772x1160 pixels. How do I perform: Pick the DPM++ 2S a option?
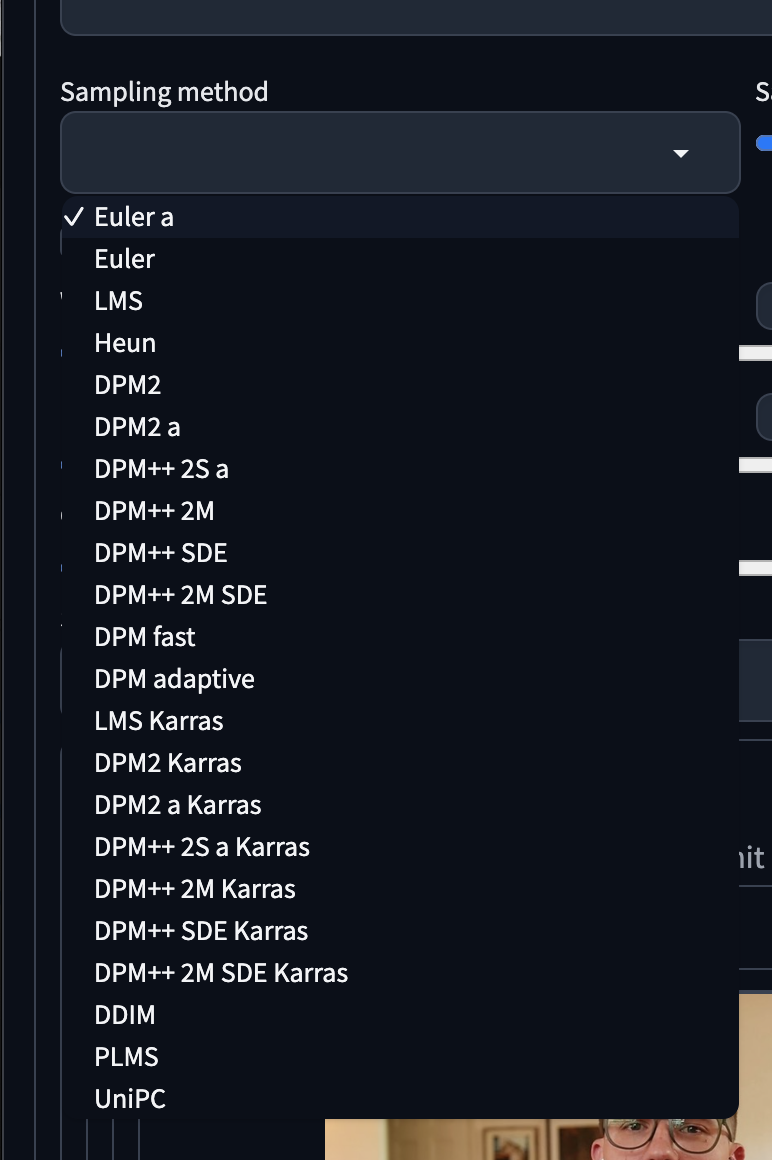point(161,468)
